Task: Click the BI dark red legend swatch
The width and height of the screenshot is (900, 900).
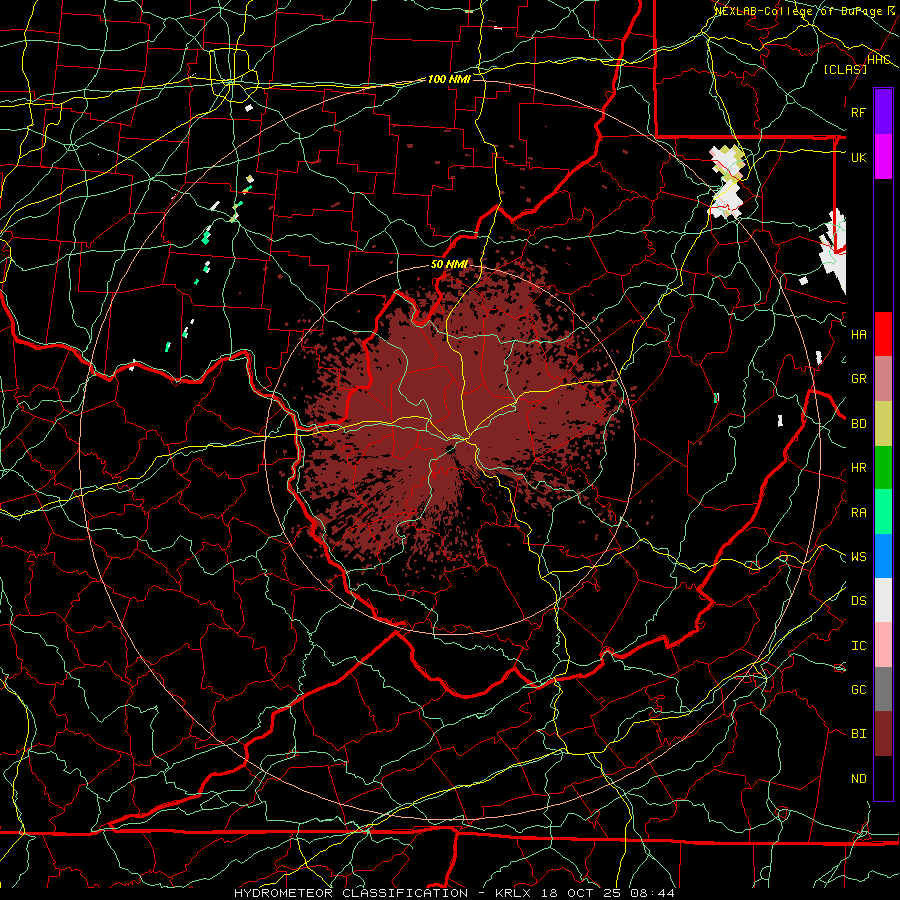Action: coord(883,734)
